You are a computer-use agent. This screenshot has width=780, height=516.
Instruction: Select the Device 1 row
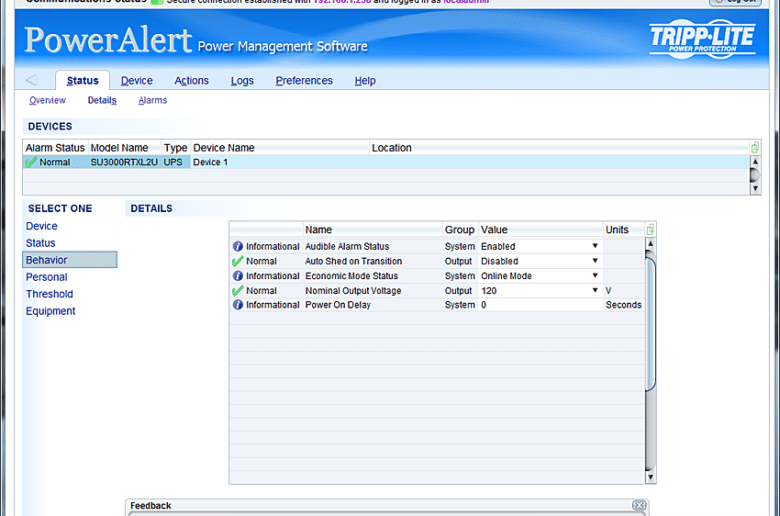[386, 162]
